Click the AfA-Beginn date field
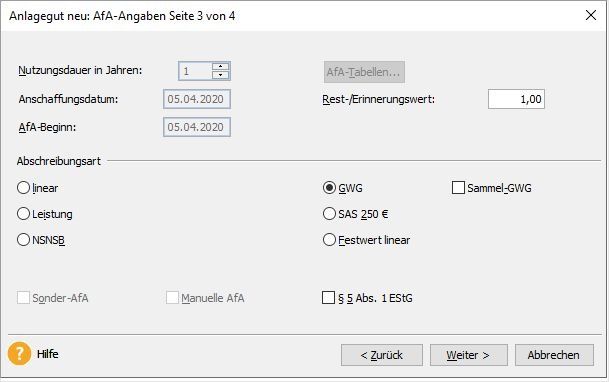 (x=197, y=127)
